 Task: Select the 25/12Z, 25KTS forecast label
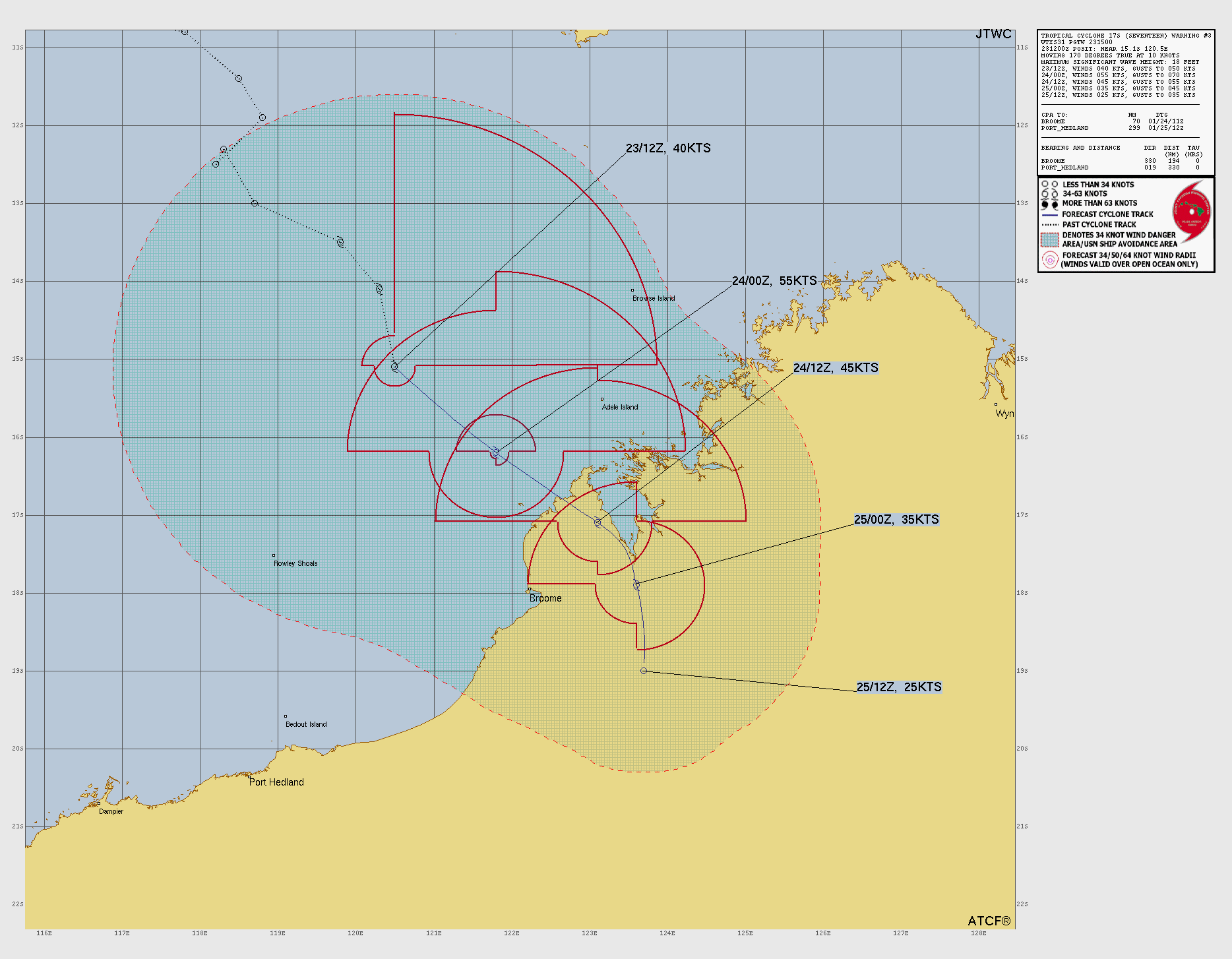[899, 687]
